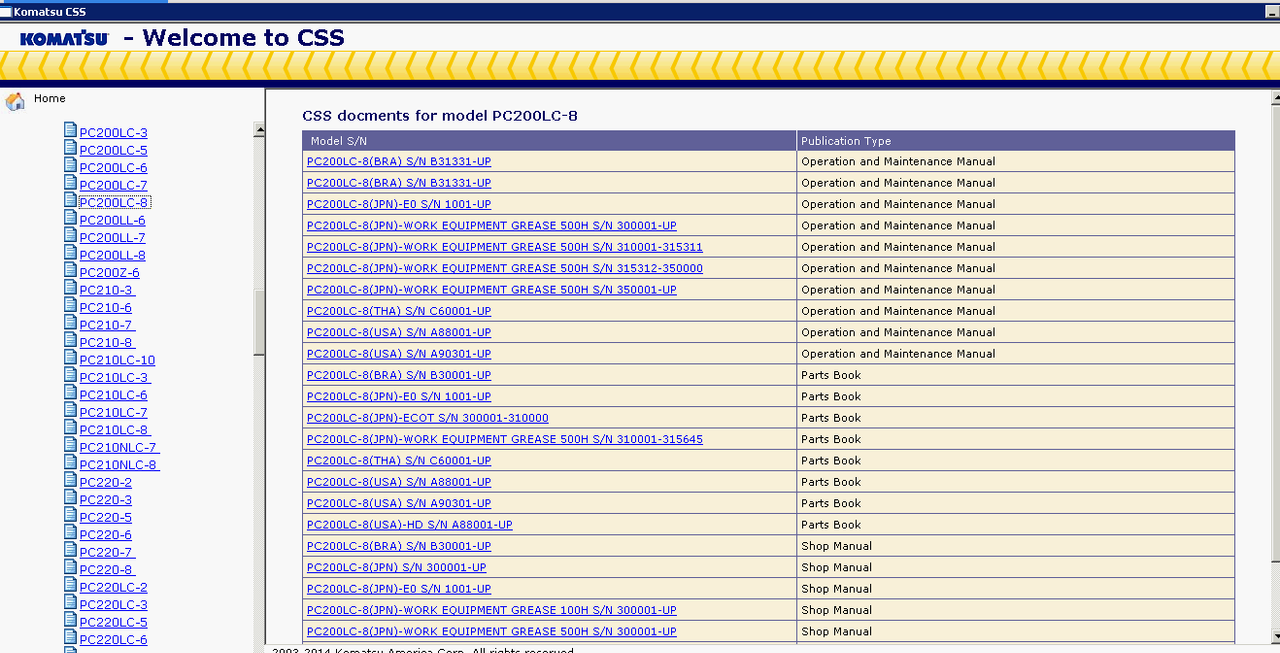Click document icon beside PC200LC-5
The width and height of the screenshot is (1280, 653).
pyautogui.click(x=70, y=148)
